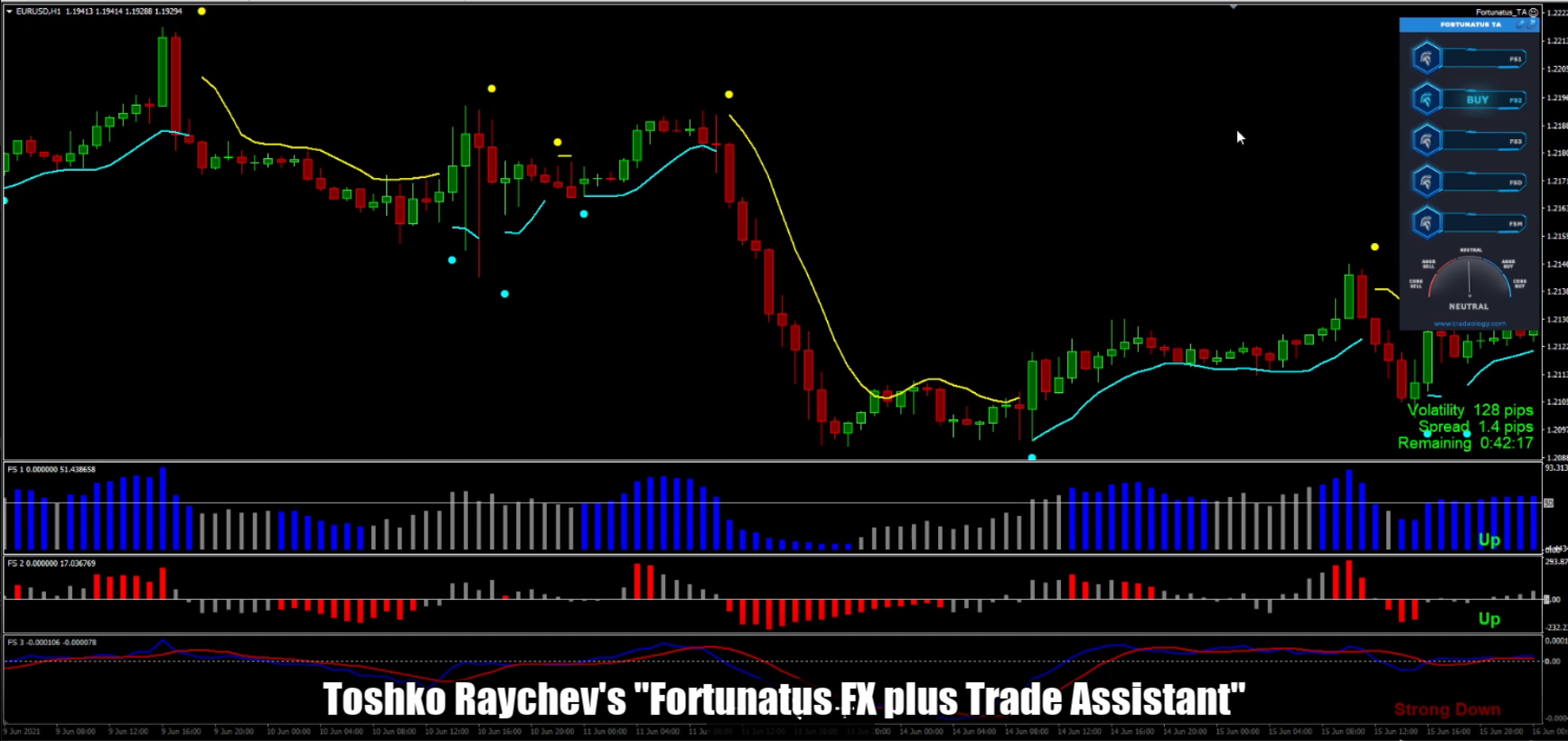Click the FSM signal bar
Image resolution: width=1568 pixels, height=741 pixels.
click(x=1482, y=223)
